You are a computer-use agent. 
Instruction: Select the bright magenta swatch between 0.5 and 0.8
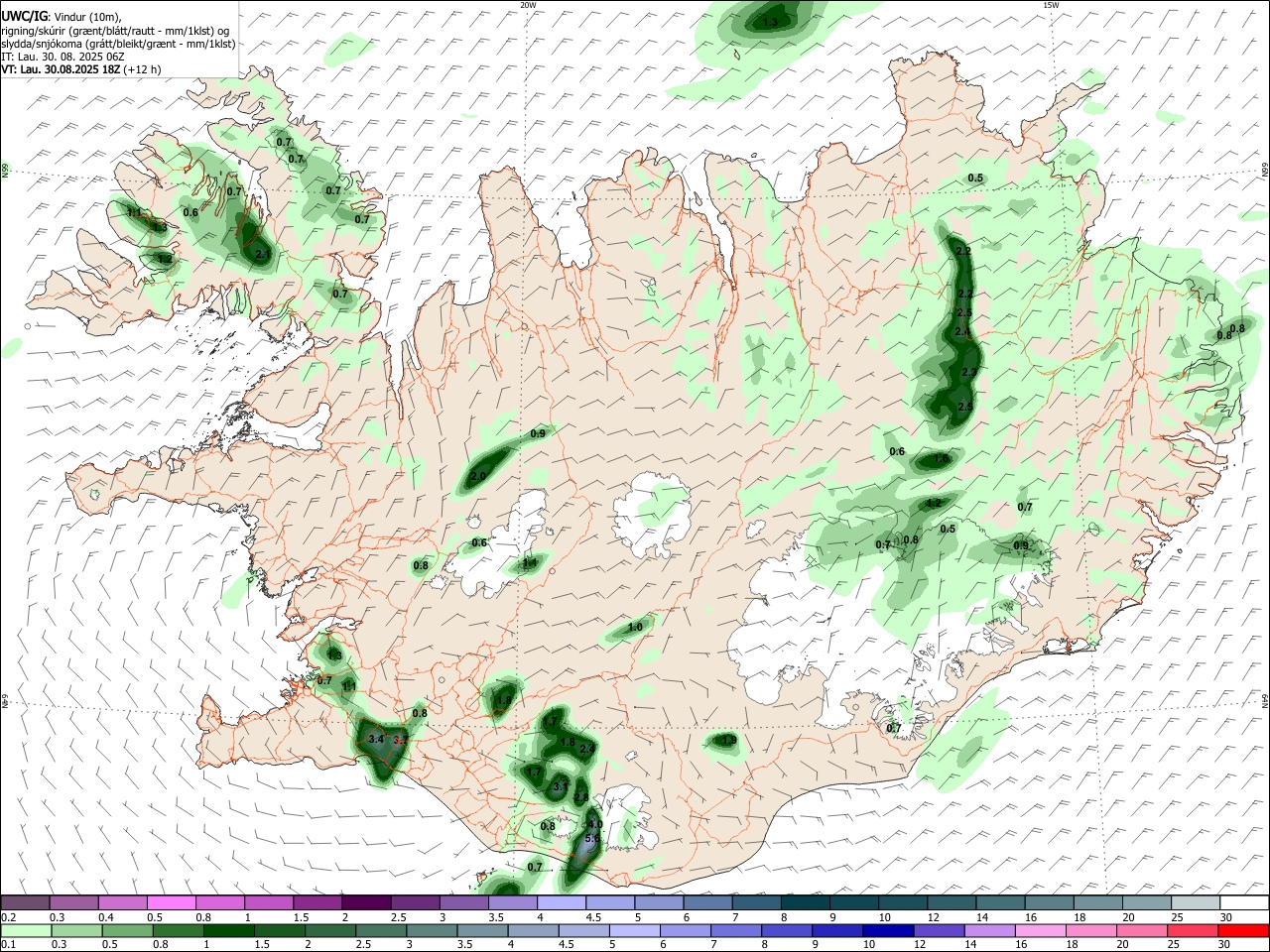click(171, 902)
